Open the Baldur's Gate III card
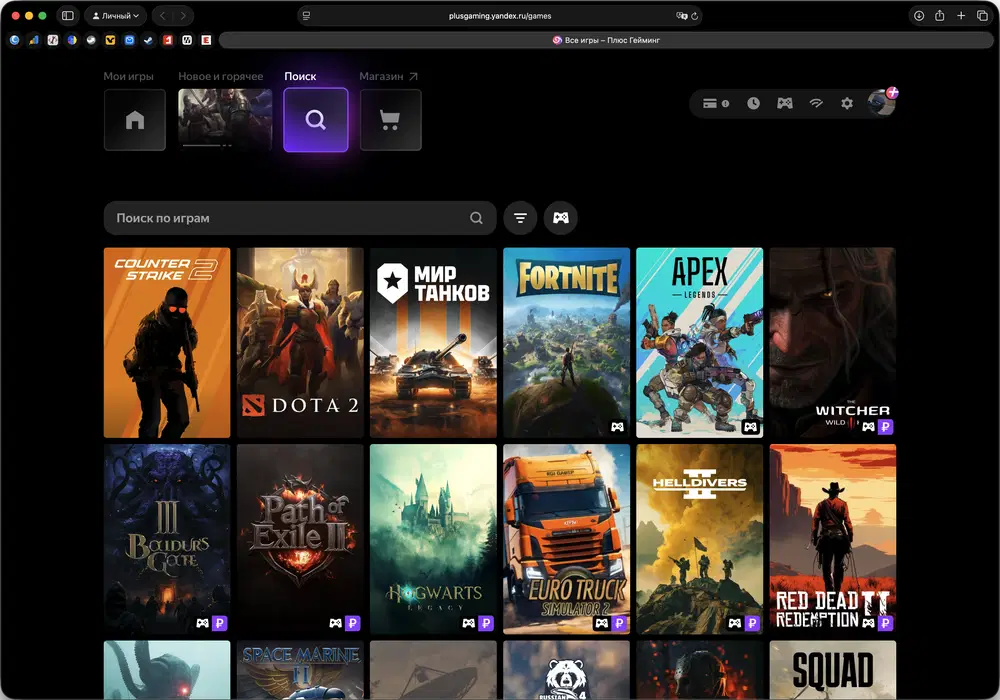The width and height of the screenshot is (1000, 700). point(167,539)
